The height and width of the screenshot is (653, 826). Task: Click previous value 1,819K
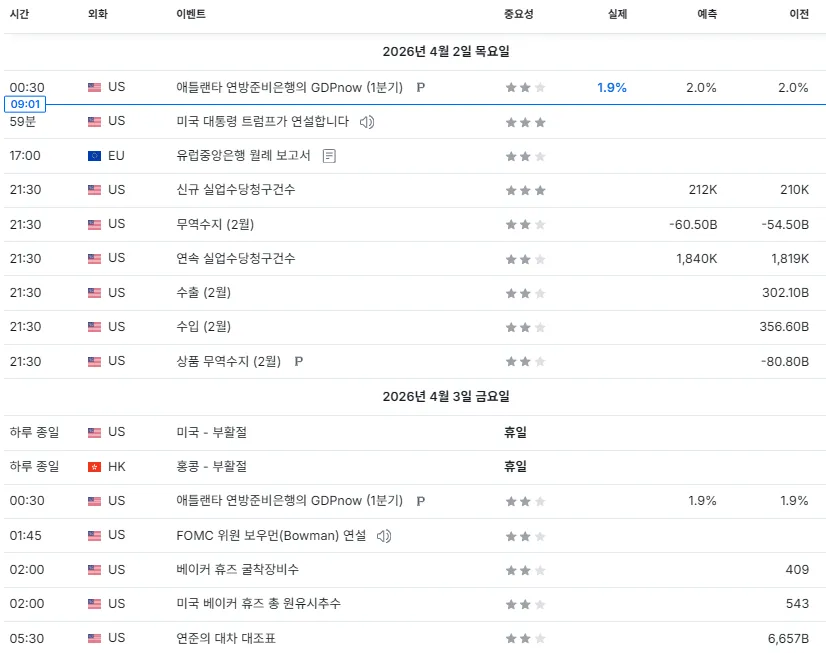790,259
